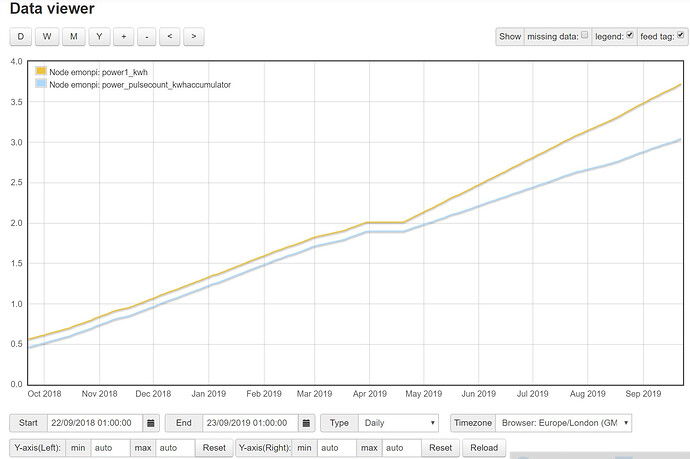690x459 pixels.
Task: Click the Reload button
Action: 484,448
